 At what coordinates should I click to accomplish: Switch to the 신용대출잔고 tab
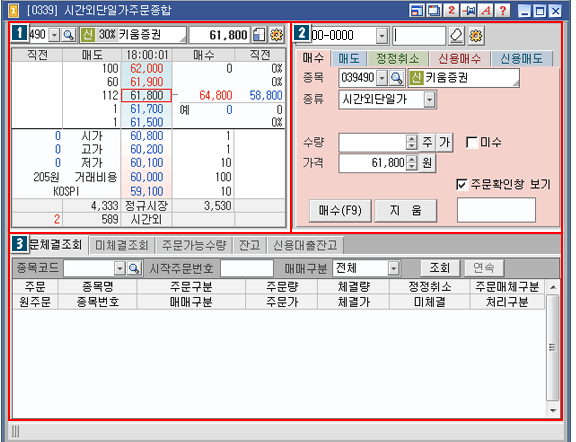[305, 245]
